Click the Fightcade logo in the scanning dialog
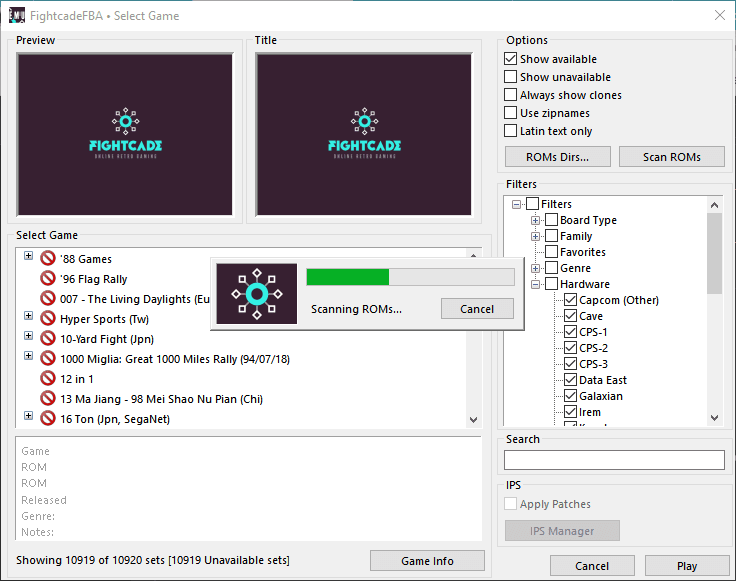Screen dimensions: 736x581 coord(257,294)
